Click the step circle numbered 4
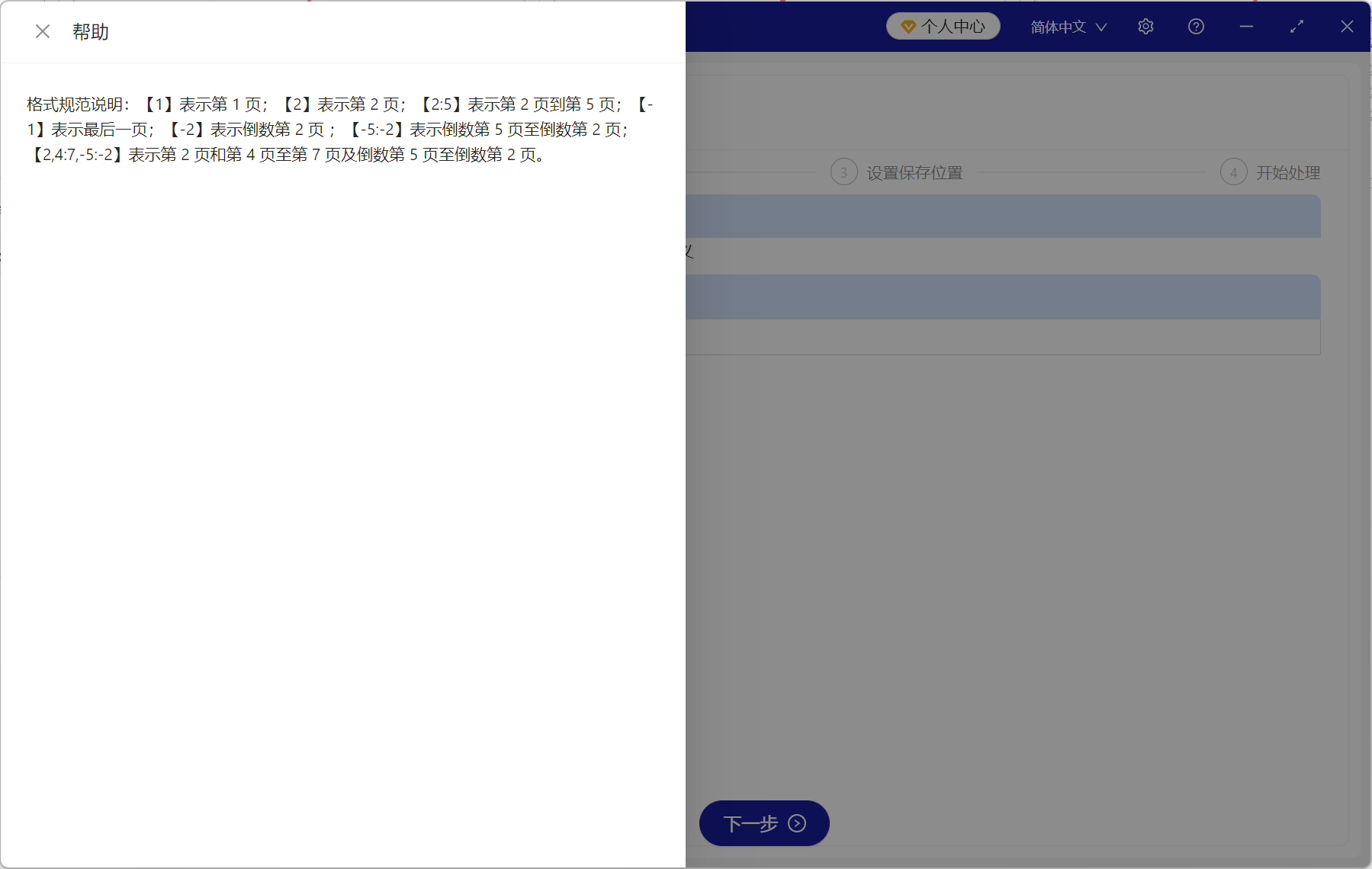 point(1233,172)
